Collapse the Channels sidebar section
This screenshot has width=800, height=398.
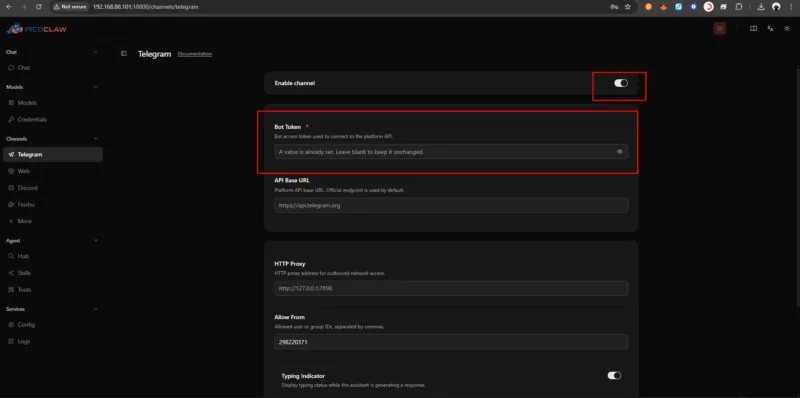click(96, 139)
